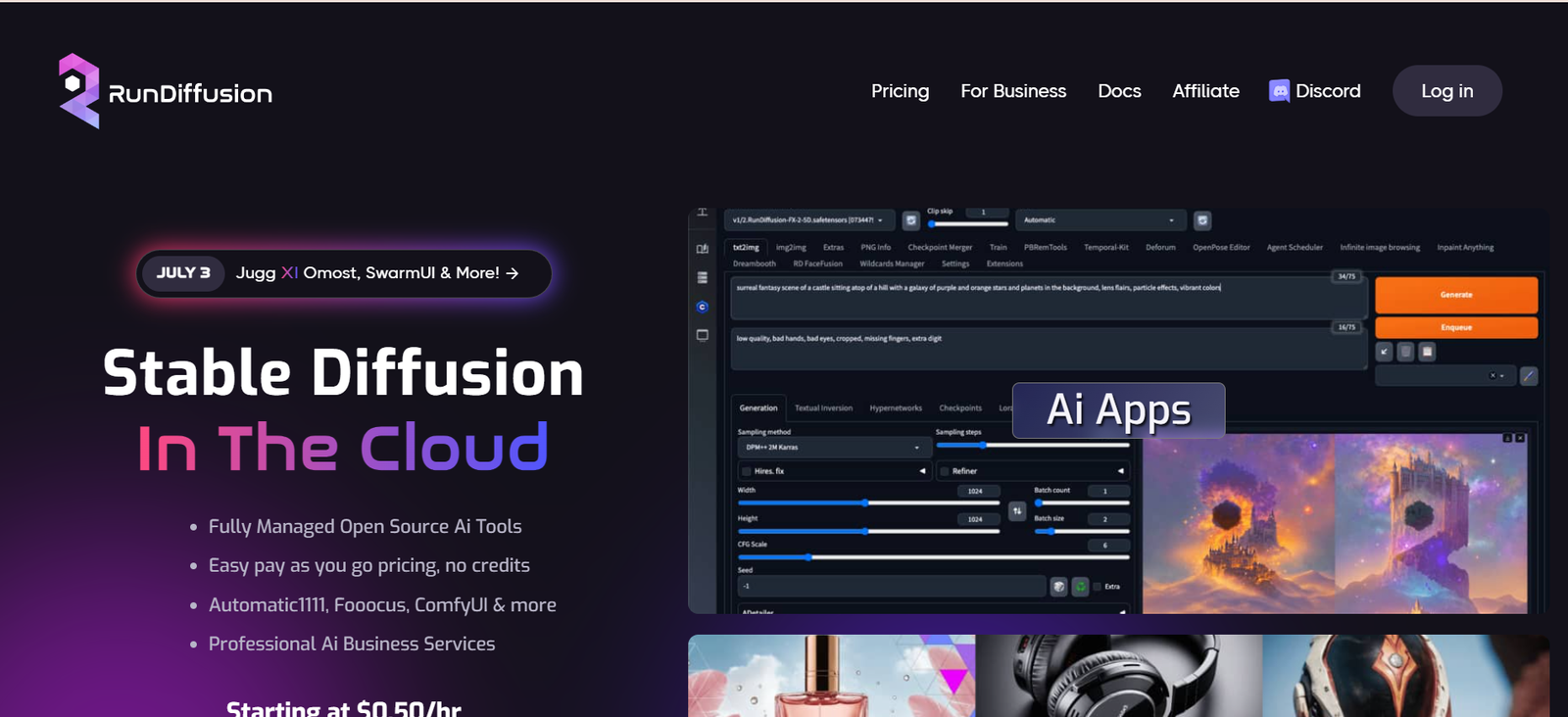This screenshot has height=717, width=1568.
Task: Click the random seed dice icon
Action: (x=1058, y=587)
